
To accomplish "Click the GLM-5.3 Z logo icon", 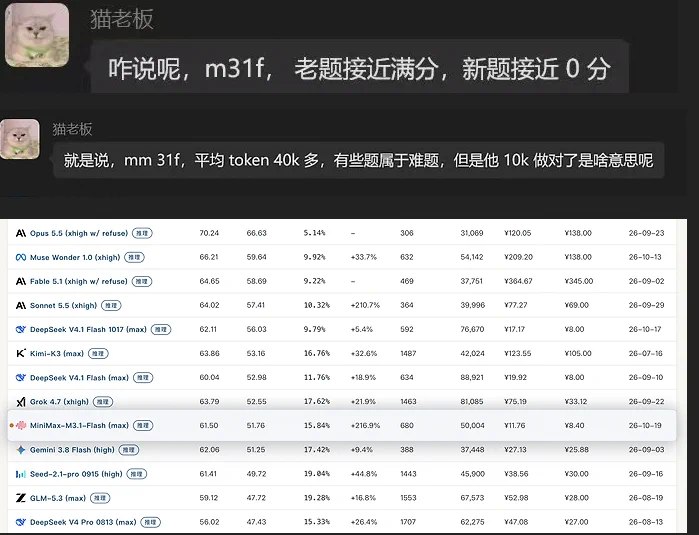I will (21, 498).
